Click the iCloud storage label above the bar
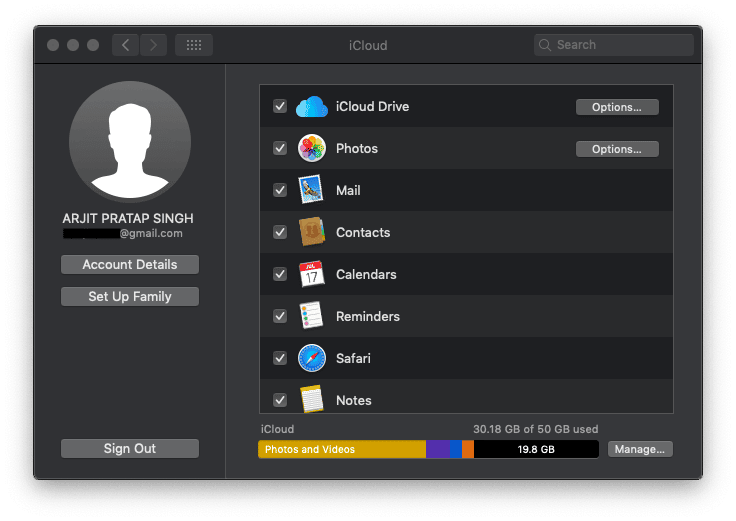Viewport: 736px width, 521px height. tap(277, 429)
